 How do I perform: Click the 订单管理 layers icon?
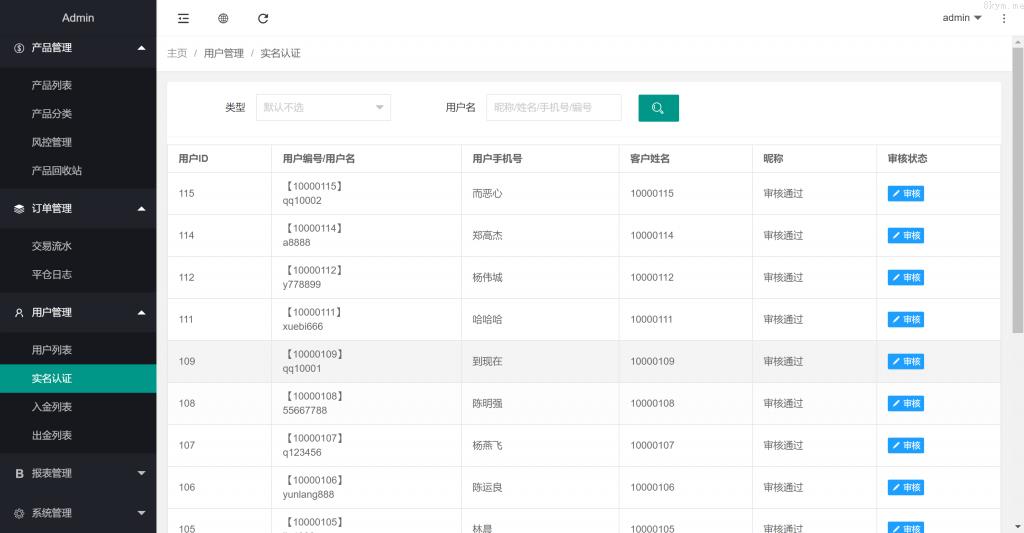(x=19, y=209)
